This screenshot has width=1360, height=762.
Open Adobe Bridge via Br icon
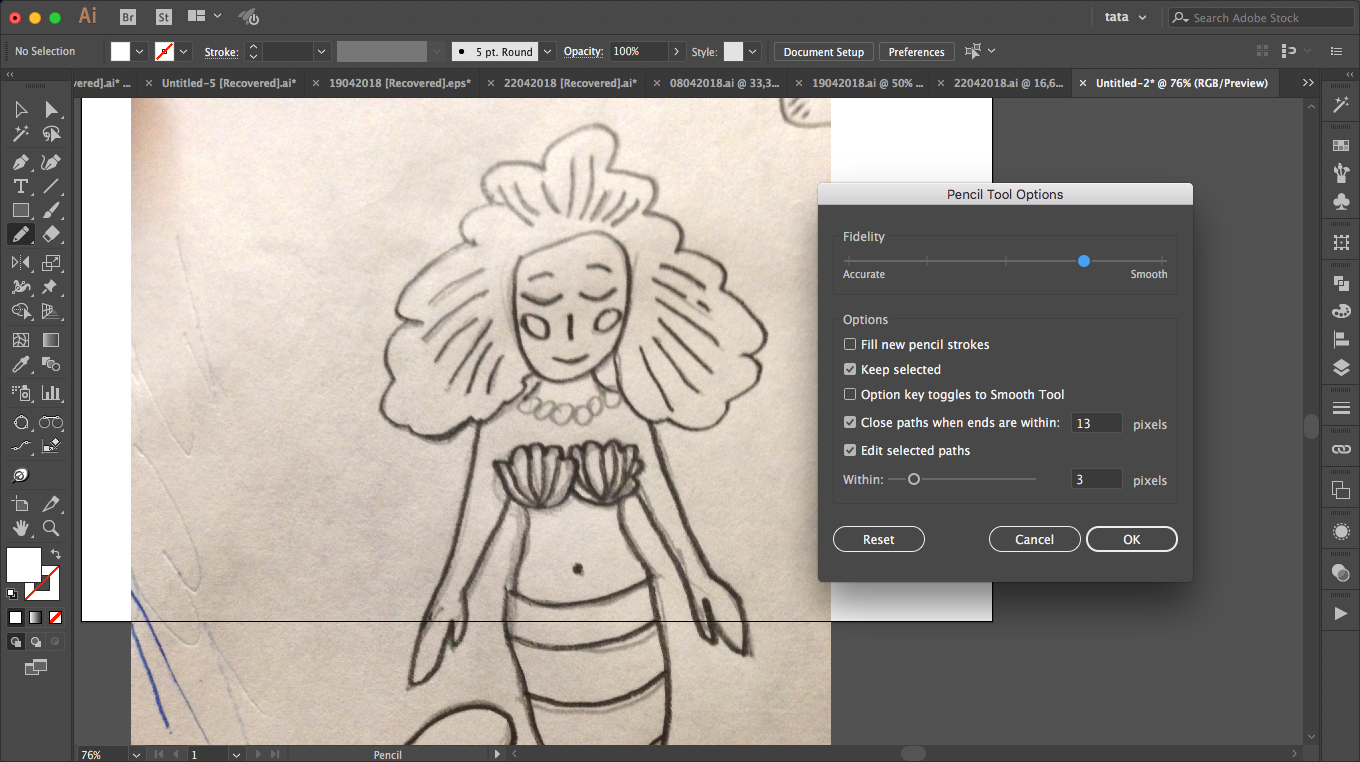pyautogui.click(x=128, y=17)
